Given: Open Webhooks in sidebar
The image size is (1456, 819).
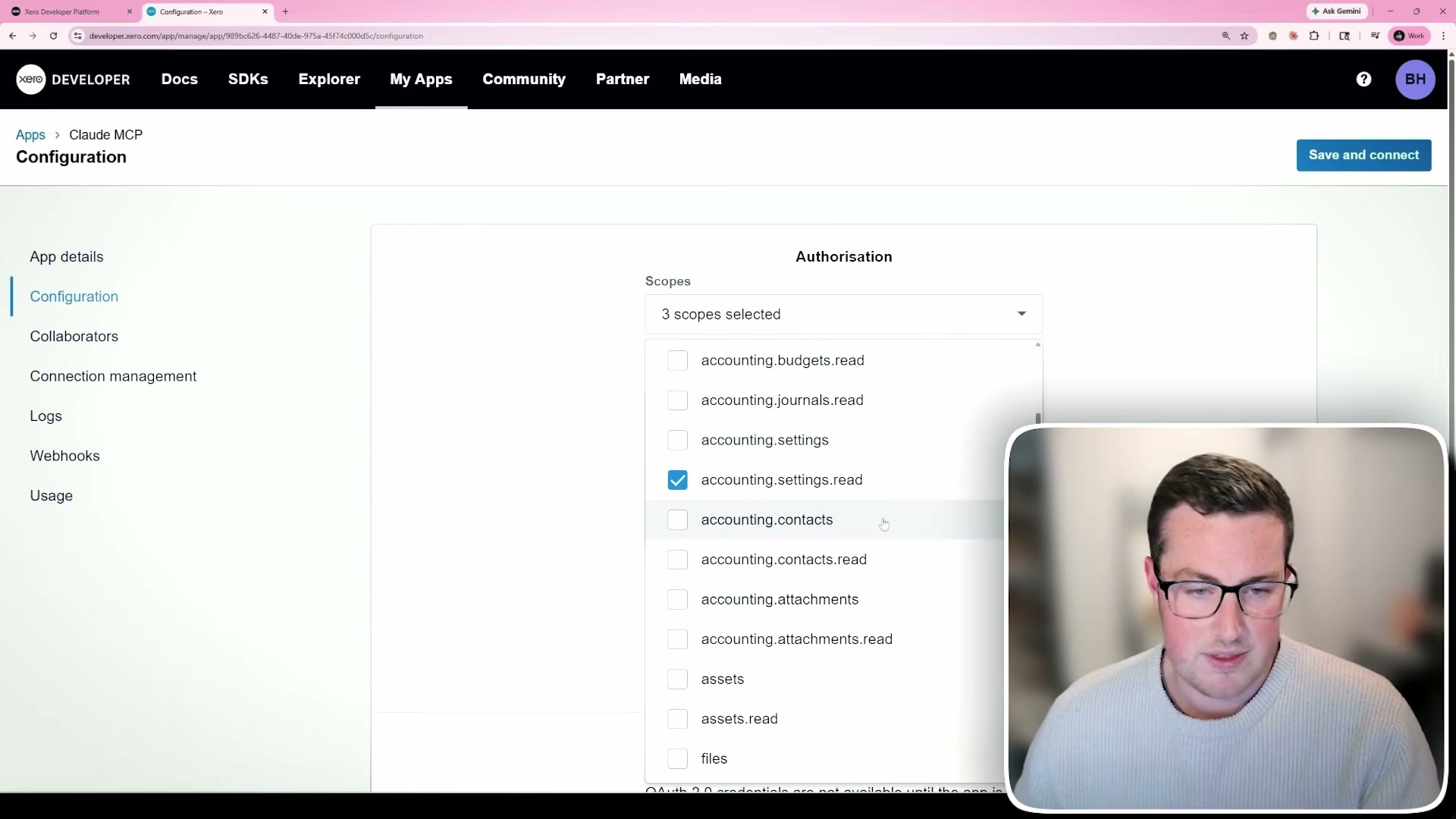Looking at the screenshot, I should point(65,456).
